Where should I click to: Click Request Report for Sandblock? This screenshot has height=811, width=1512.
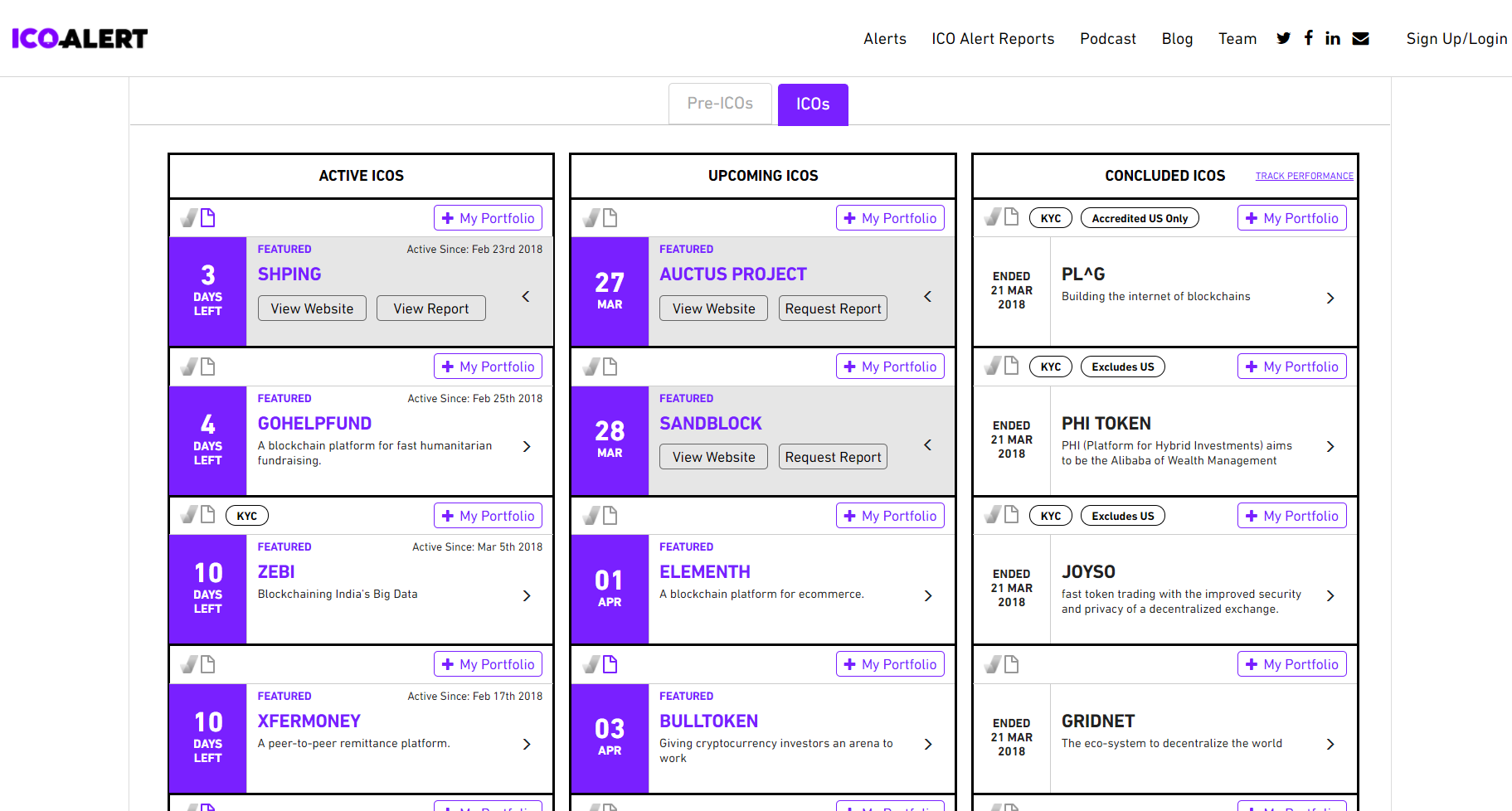[833, 457]
